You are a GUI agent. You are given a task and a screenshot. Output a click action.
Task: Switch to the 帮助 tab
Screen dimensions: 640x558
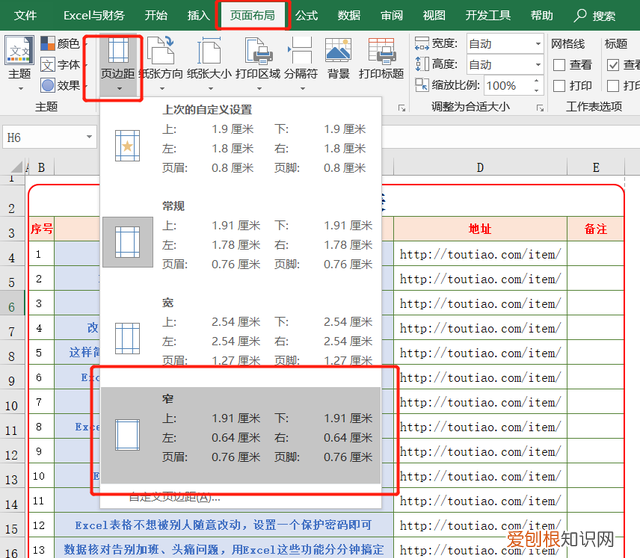coord(542,16)
